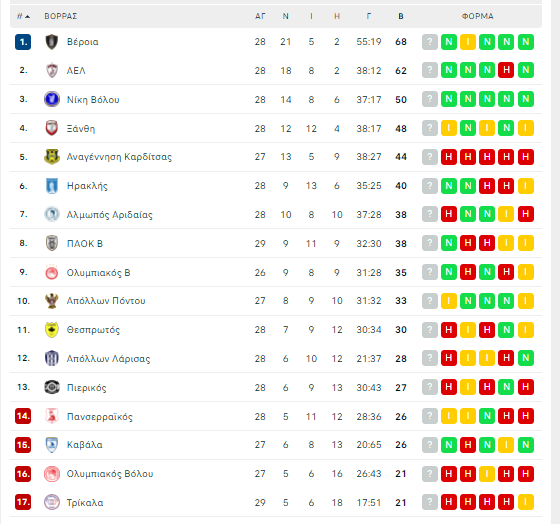The width and height of the screenshot is (560, 524).
Task: Open Νίκη Βόλου blue crest icon
Action: pyautogui.click(x=52, y=99)
